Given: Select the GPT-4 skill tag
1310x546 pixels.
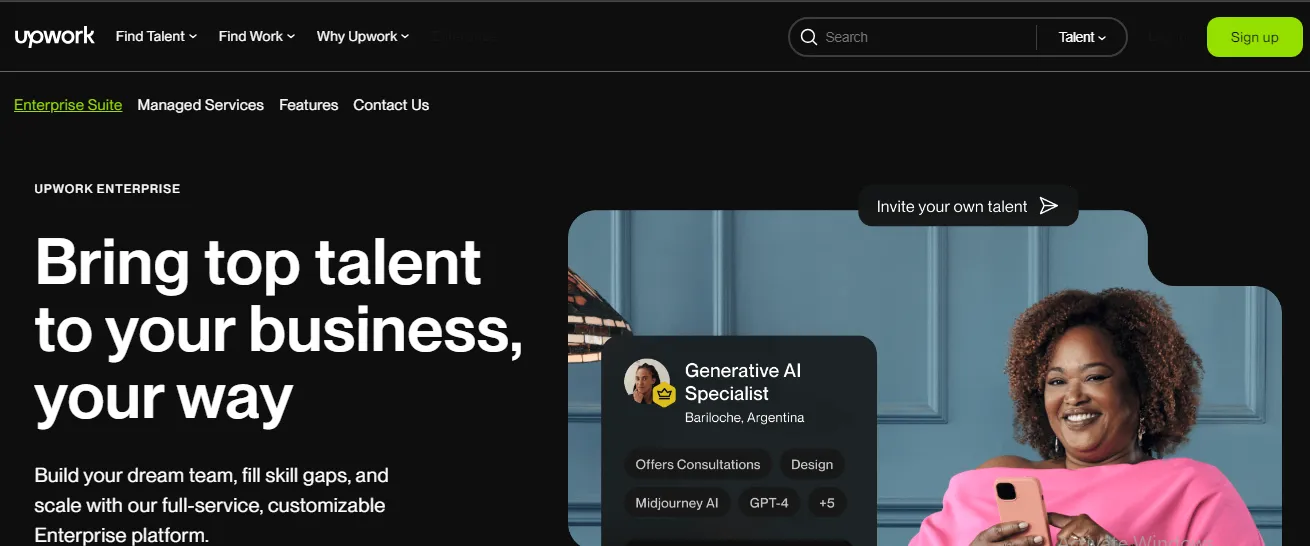Looking at the screenshot, I should [769, 503].
